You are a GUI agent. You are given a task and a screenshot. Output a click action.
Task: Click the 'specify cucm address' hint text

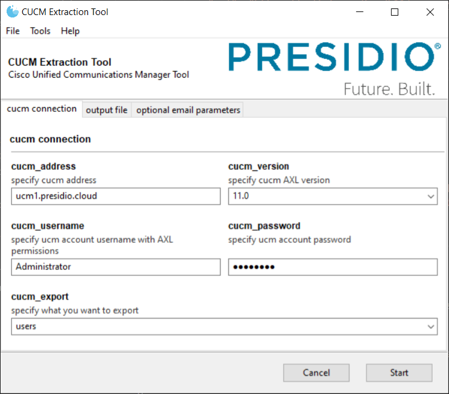pyautogui.click(x=54, y=180)
